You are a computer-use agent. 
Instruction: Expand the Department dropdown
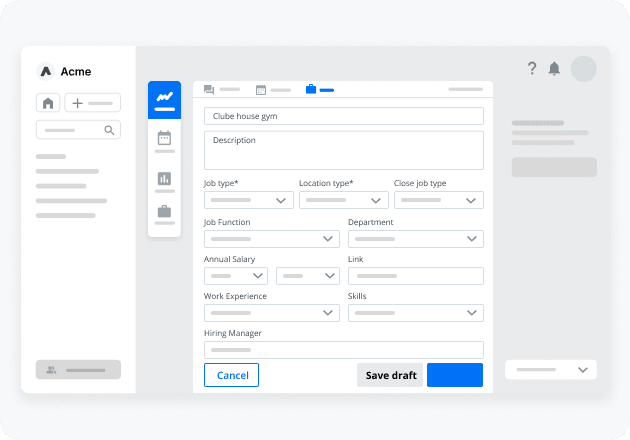pos(415,239)
